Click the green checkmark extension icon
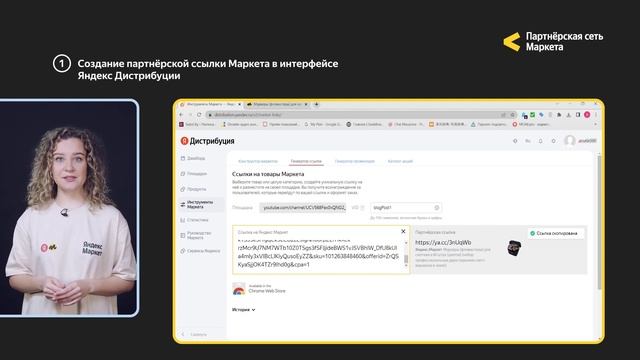 [533, 115]
